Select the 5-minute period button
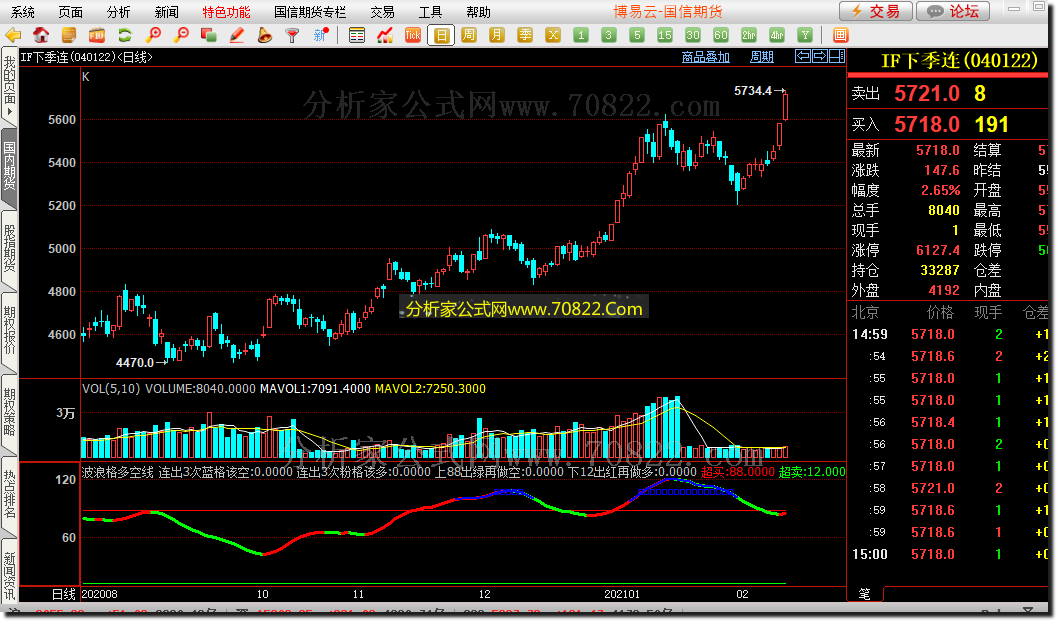Viewport: 1058px width, 621px height. [x=637, y=35]
